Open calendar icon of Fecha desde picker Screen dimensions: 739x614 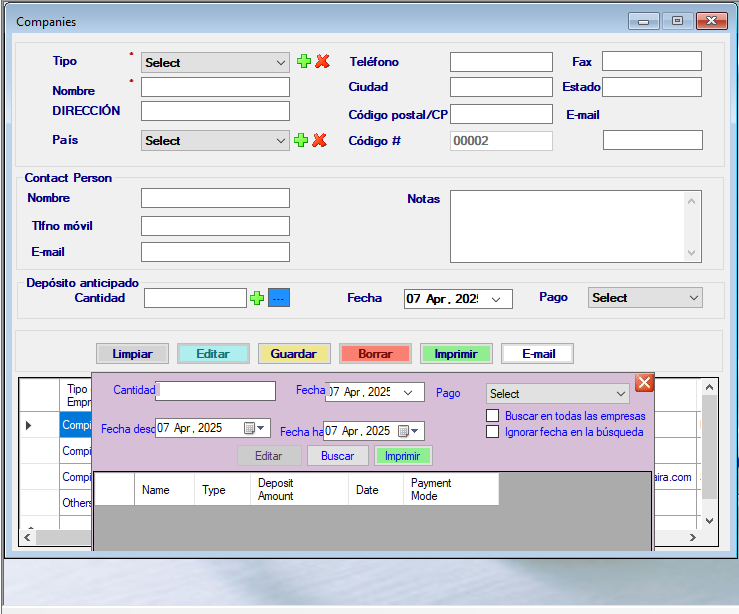[250, 429]
